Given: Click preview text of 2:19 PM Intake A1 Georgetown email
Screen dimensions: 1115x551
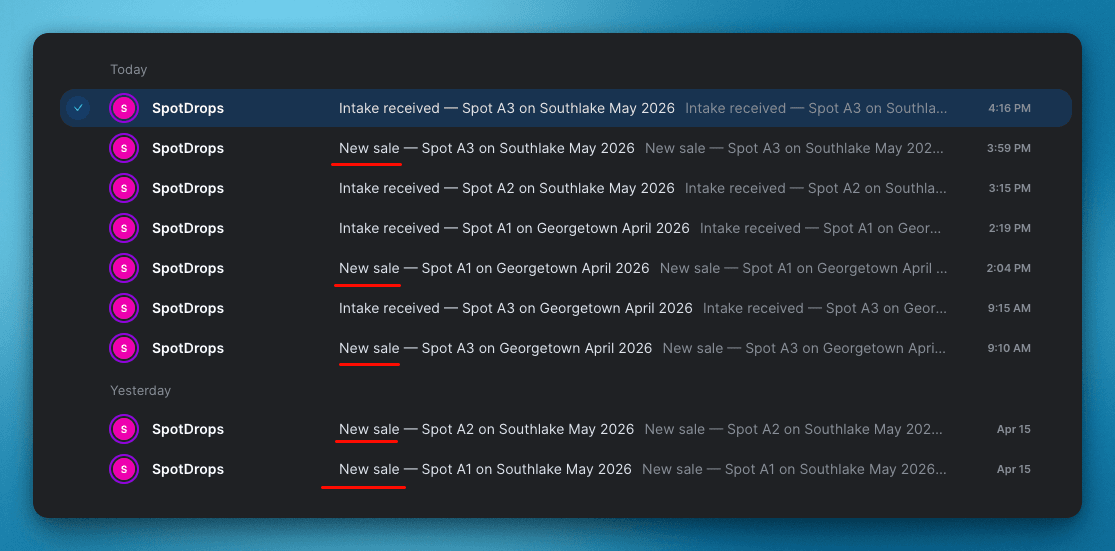Looking at the screenshot, I should (823, 228).
